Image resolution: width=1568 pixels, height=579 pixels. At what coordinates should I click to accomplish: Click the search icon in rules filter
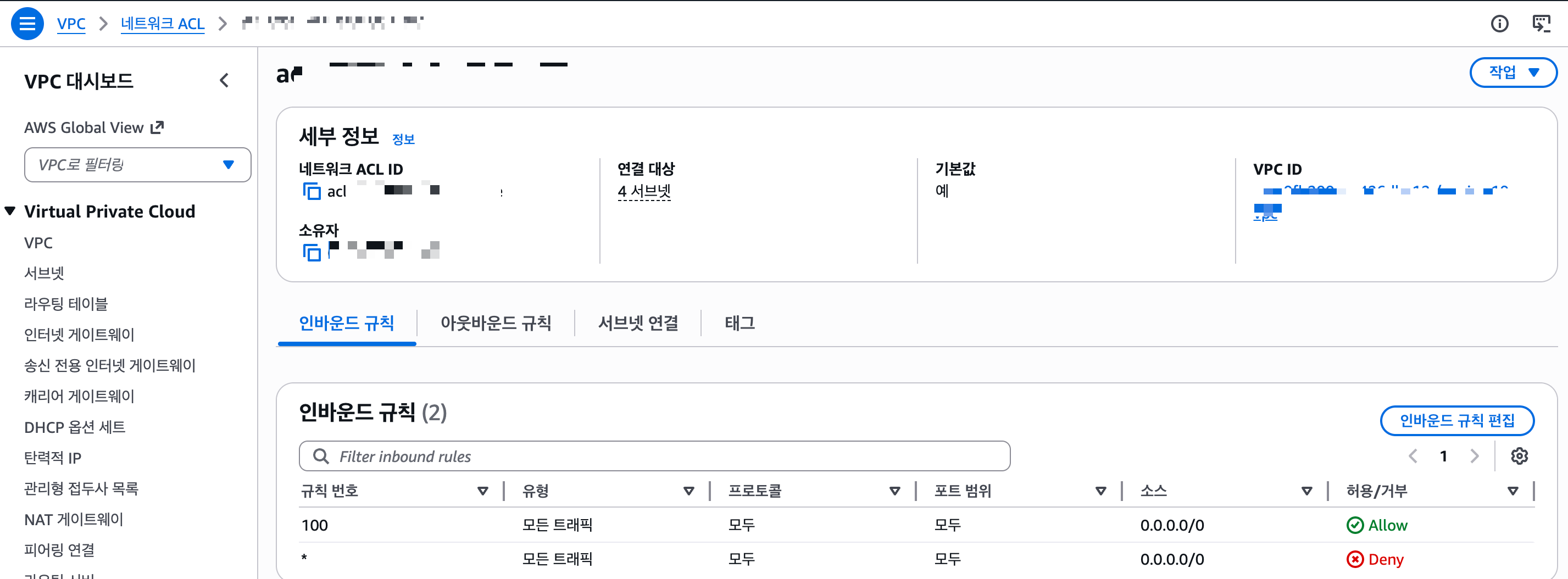click(320, 456)
